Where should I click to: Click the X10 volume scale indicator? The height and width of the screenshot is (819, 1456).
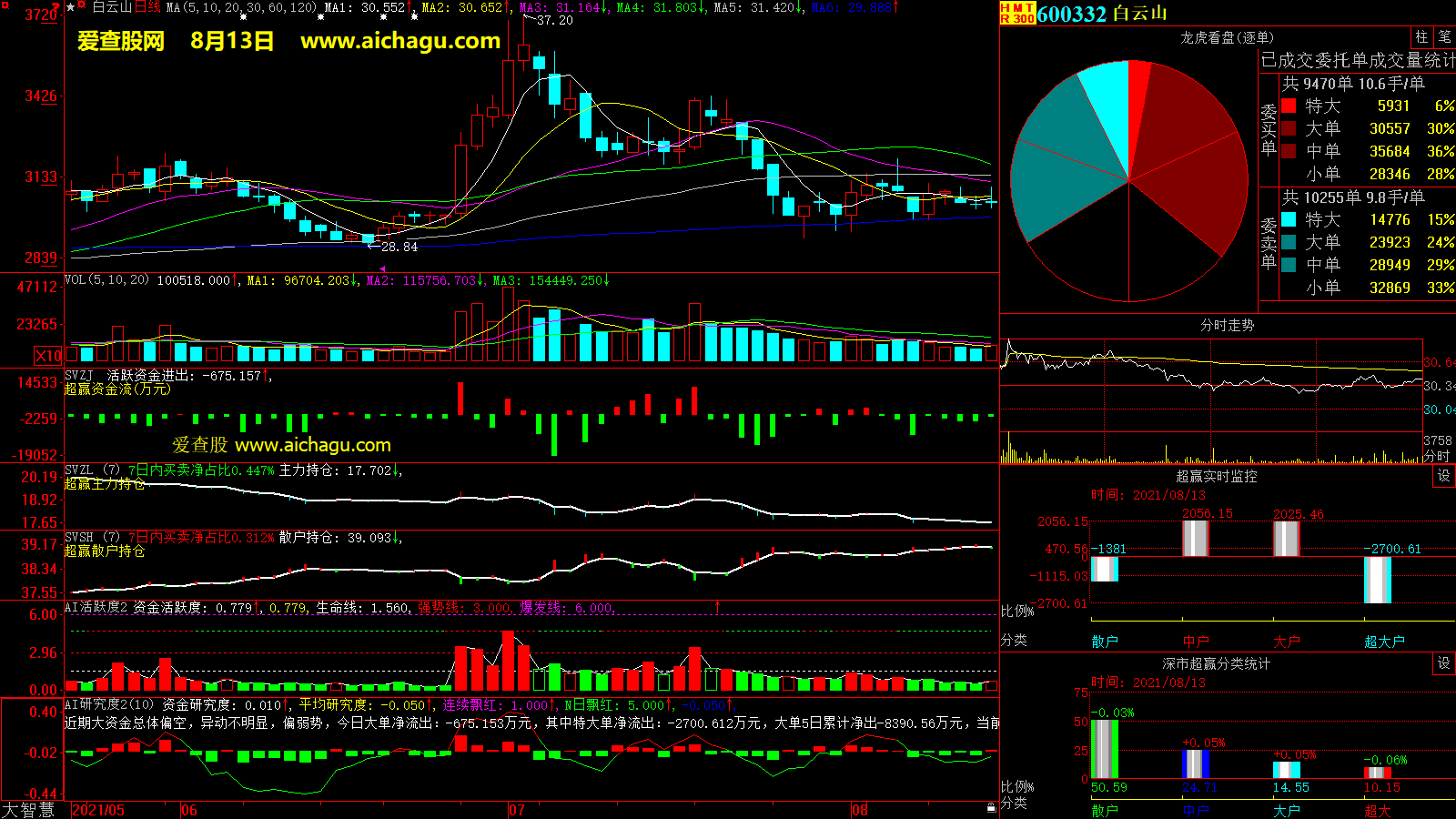[48, 356]
